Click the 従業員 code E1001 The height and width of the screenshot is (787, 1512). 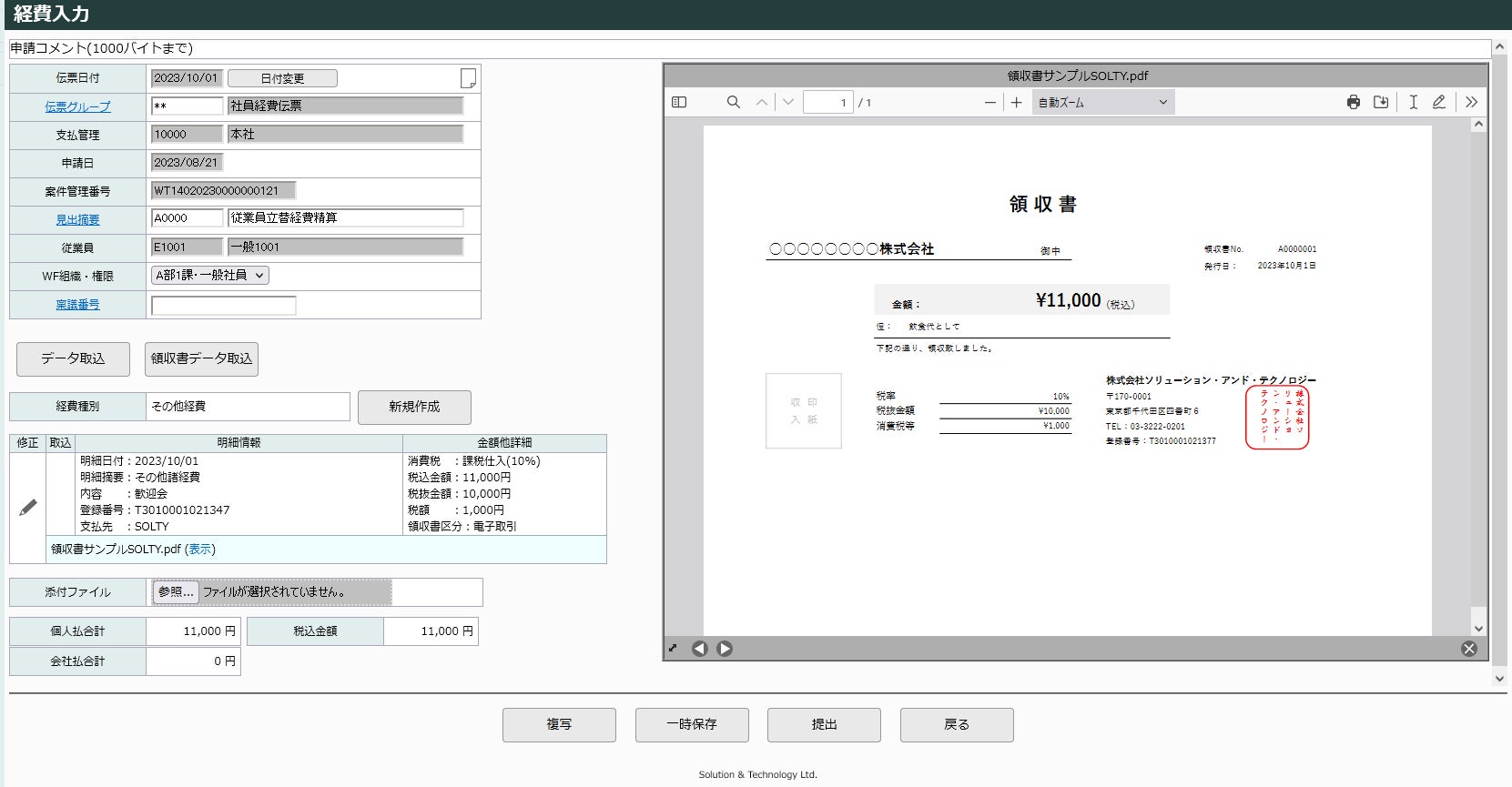pyautogui.click(x=187, y=247)
